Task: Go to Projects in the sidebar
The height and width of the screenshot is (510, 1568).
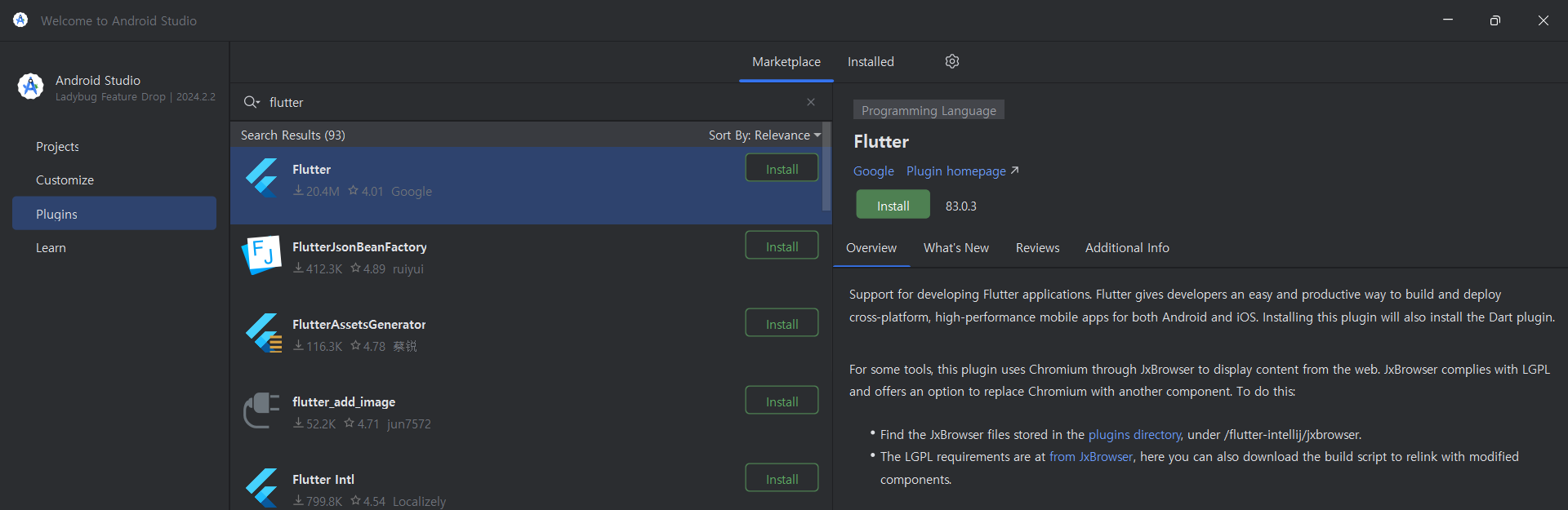Action: click(x=114, y=147)
